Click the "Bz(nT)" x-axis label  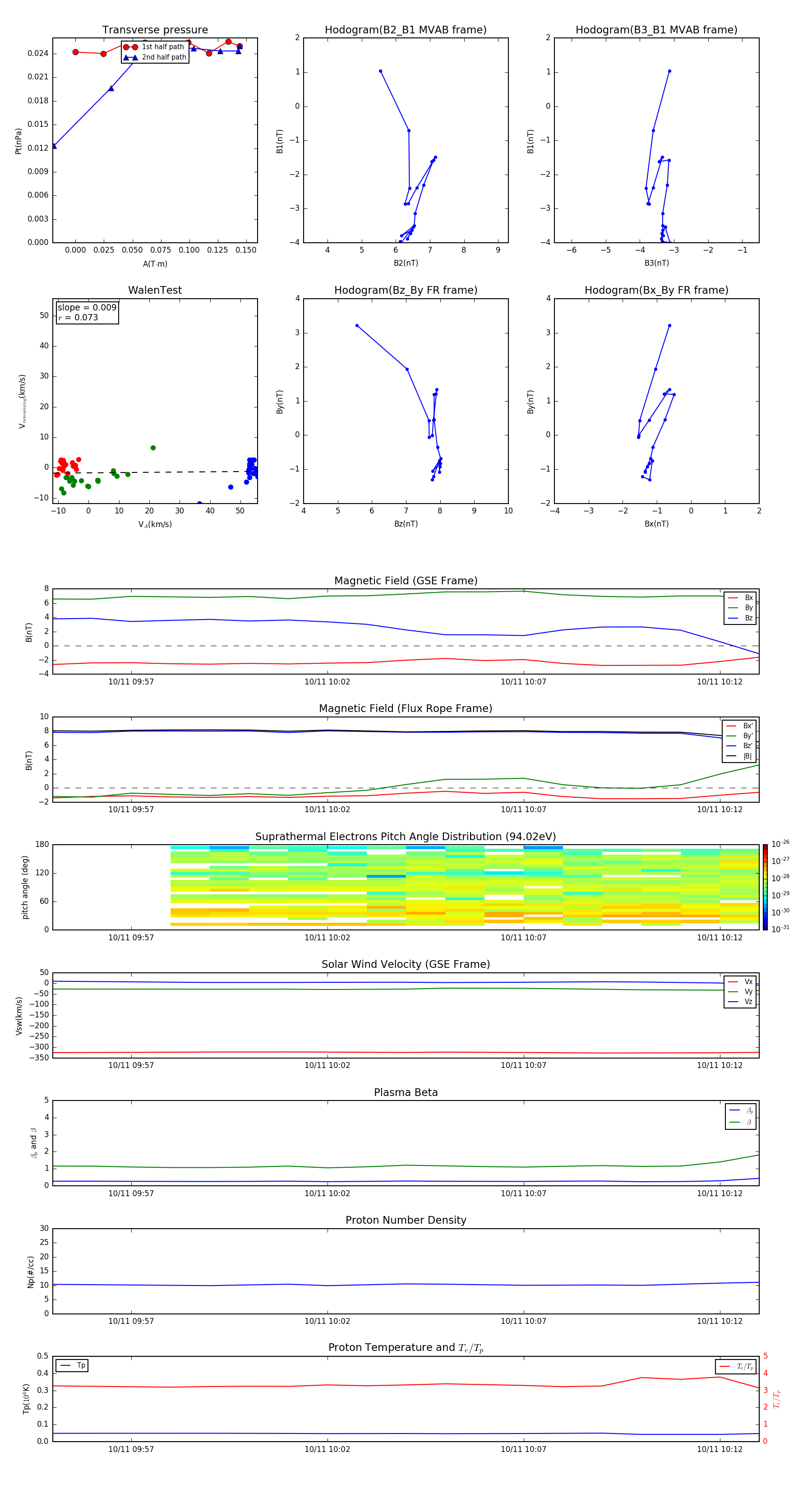pos(406,524)
